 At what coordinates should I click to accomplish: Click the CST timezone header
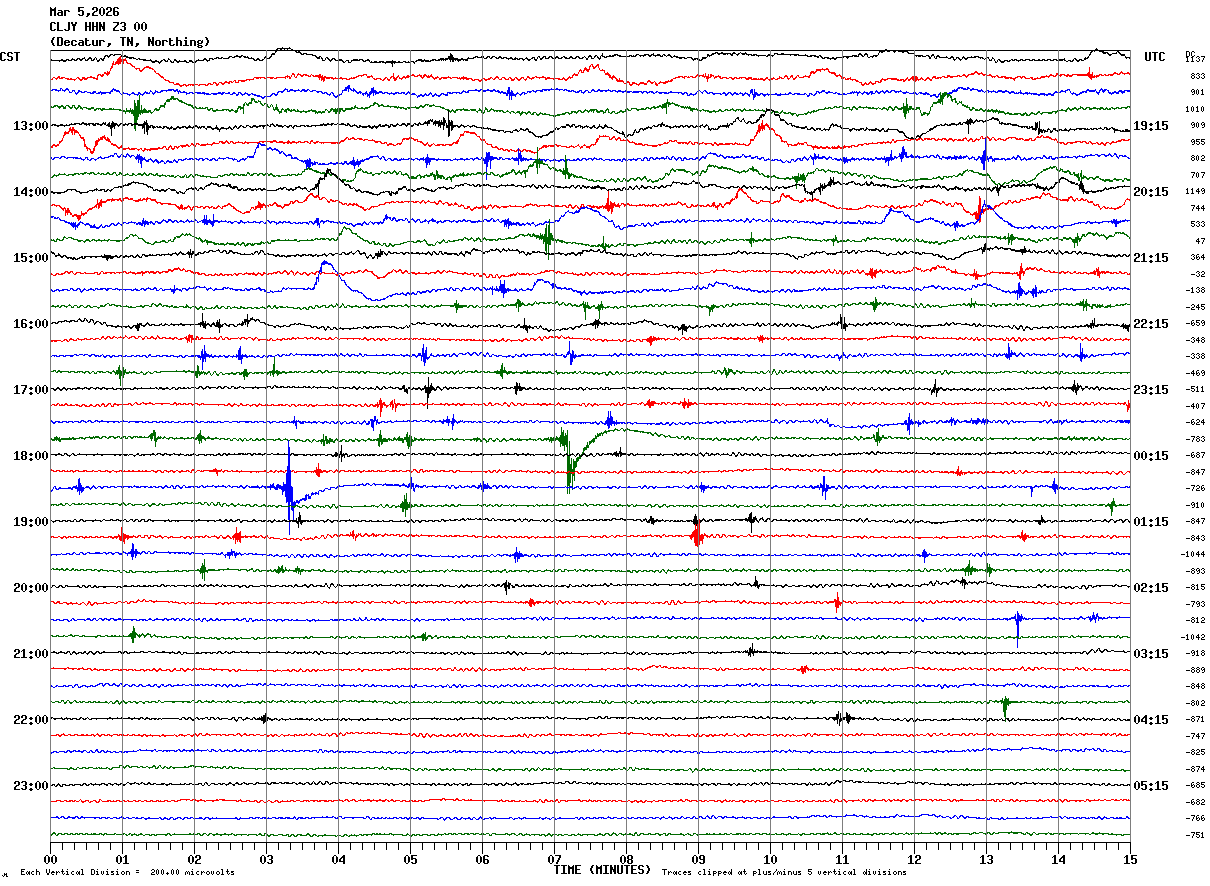[x=10, y=57]
